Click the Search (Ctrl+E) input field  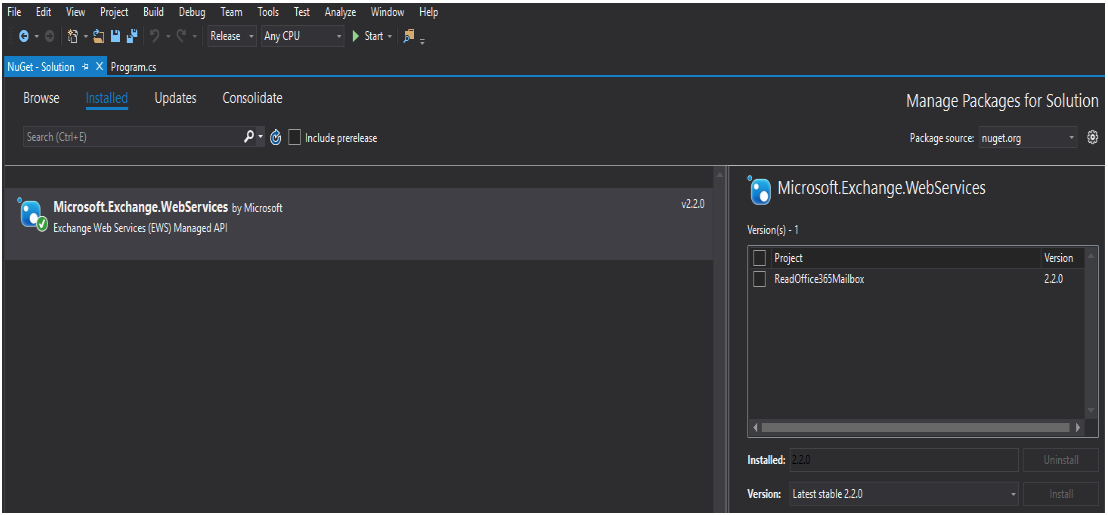click(x=132, y=137)
